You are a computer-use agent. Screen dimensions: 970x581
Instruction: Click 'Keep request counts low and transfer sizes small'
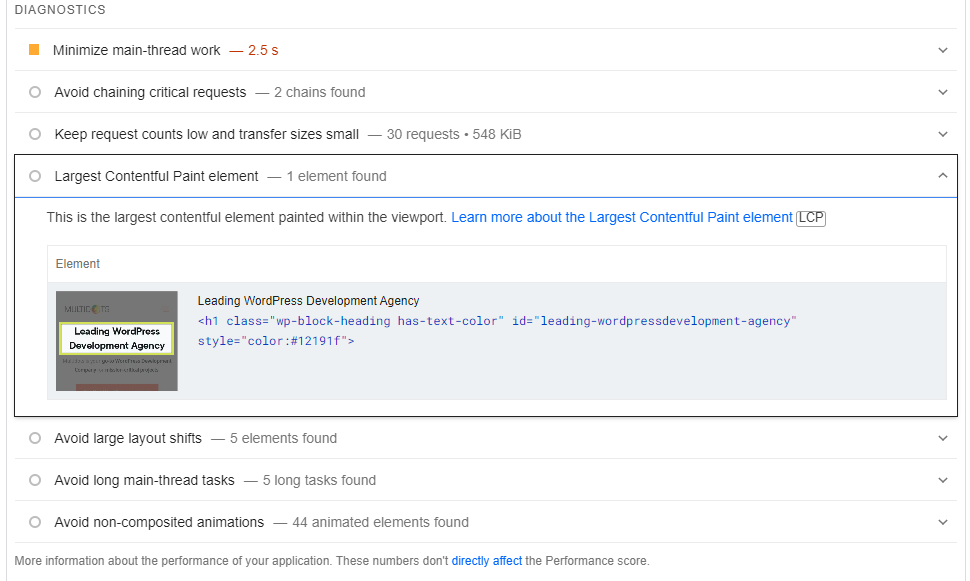click(207, 134)
